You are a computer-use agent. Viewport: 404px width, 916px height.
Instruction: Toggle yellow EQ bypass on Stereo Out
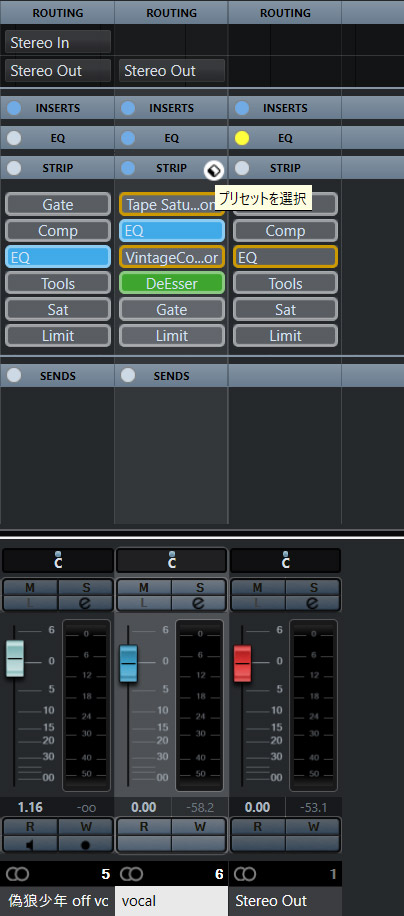(242, 138)
